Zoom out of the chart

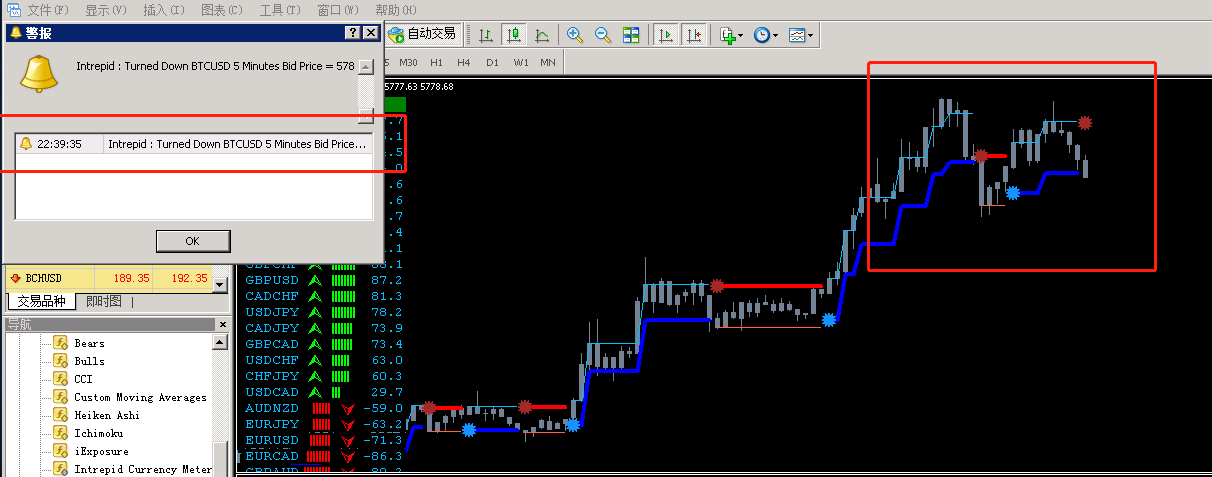603,35
